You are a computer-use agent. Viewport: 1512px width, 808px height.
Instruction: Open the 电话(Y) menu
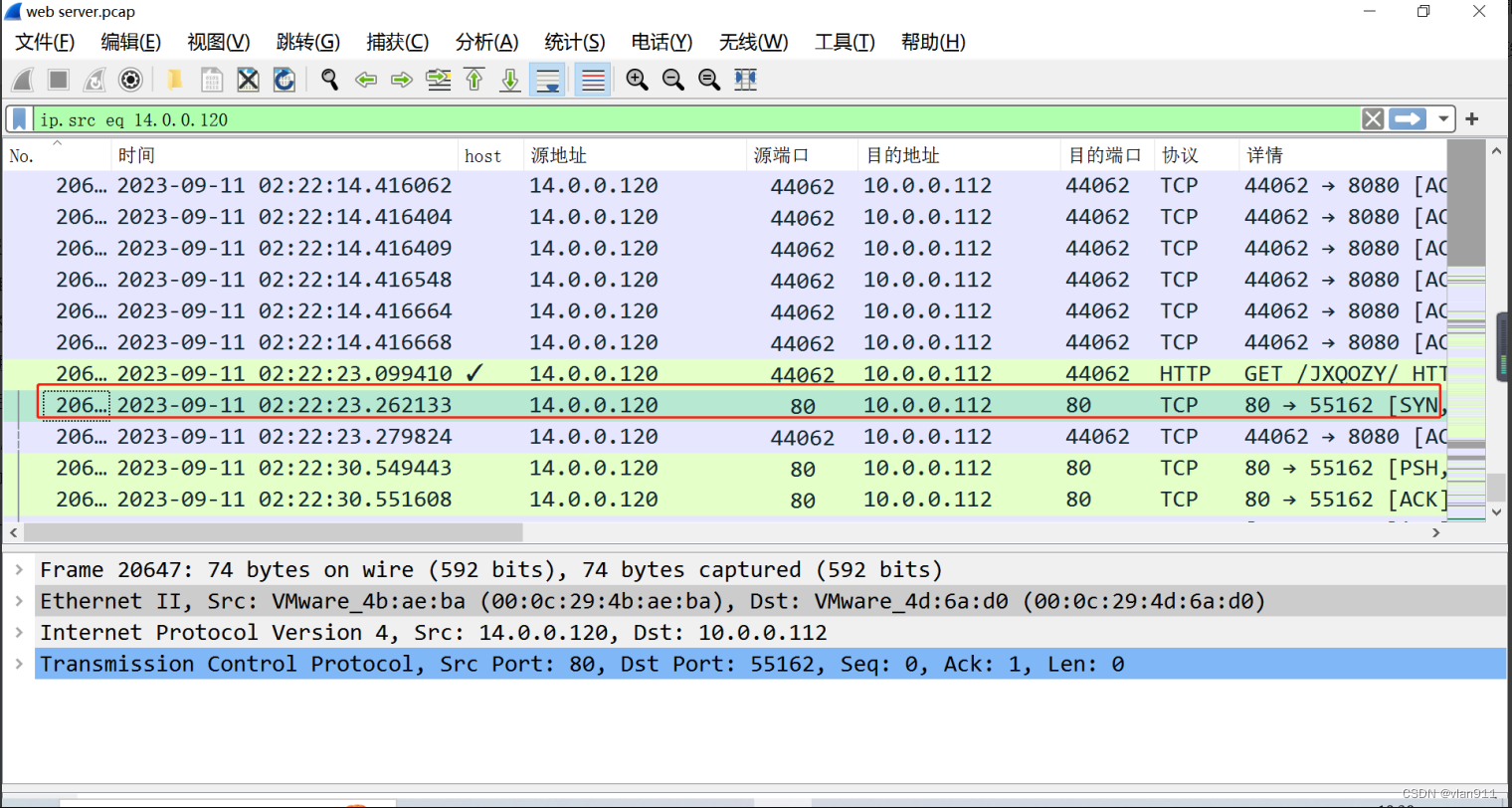coord(661,42)
